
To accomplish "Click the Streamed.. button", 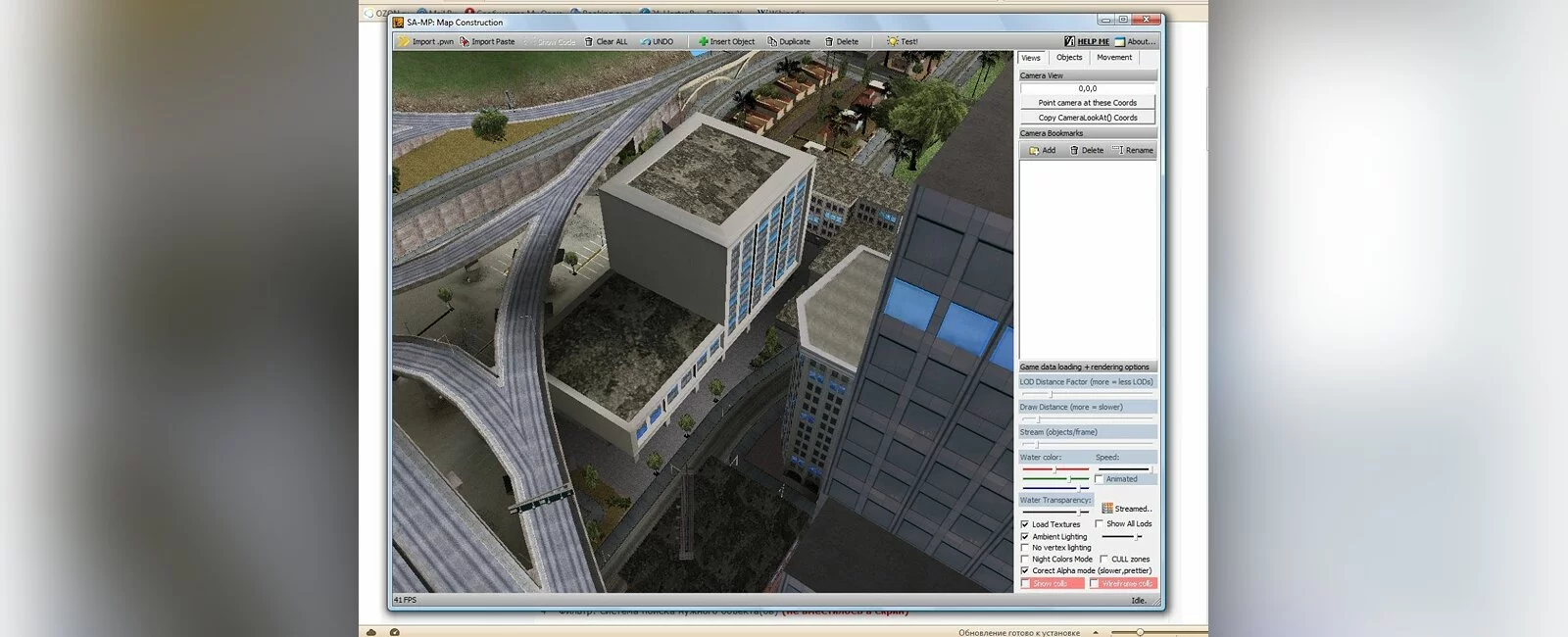I will pyautogui.click(x=1127, y=509).
